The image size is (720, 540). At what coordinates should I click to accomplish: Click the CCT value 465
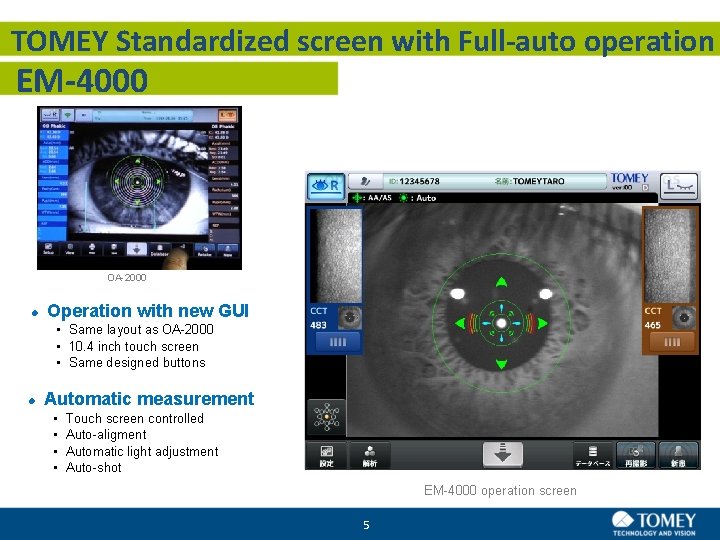[652, 325]
